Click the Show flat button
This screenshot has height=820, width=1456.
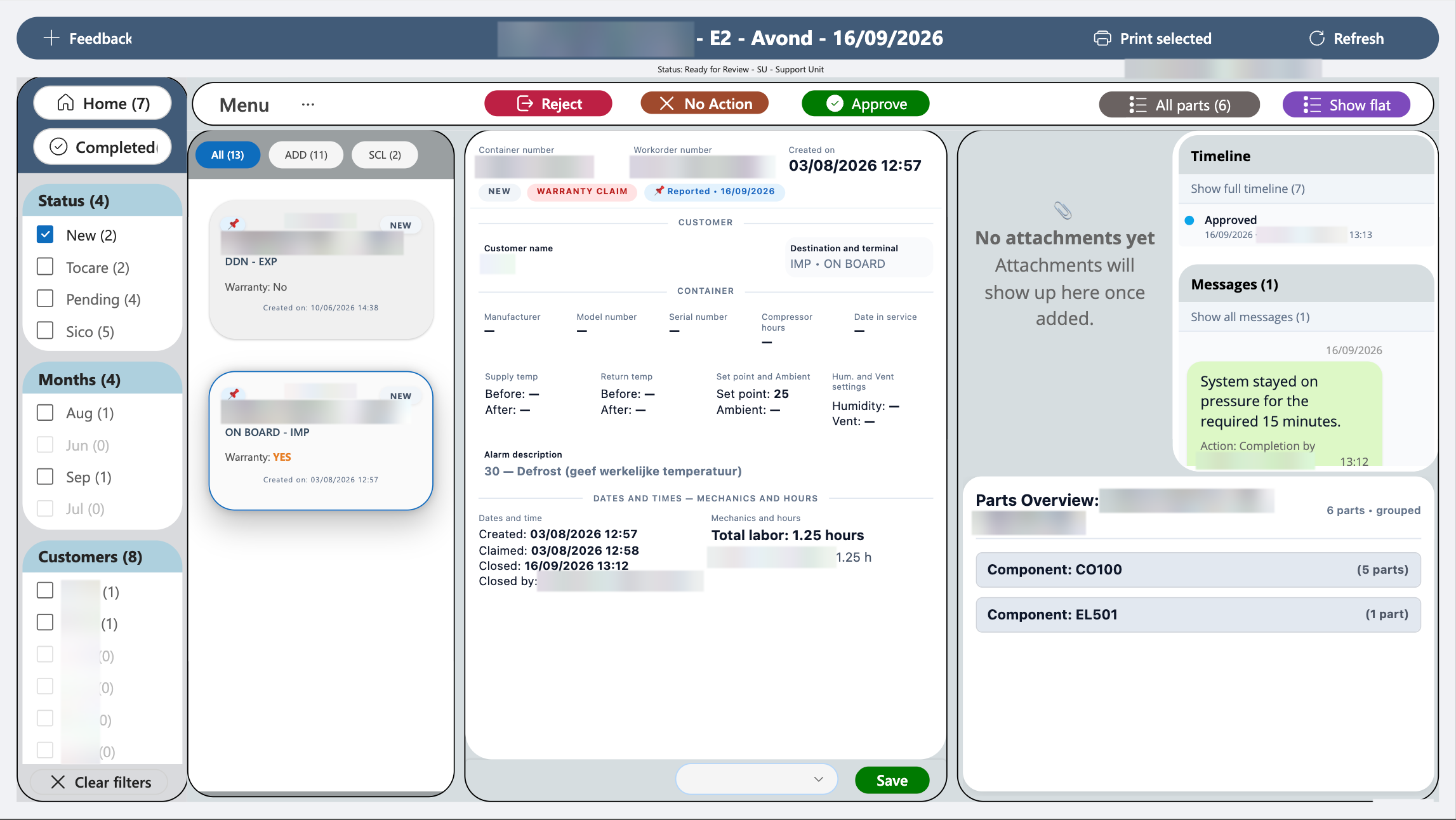click(1346, 105)
